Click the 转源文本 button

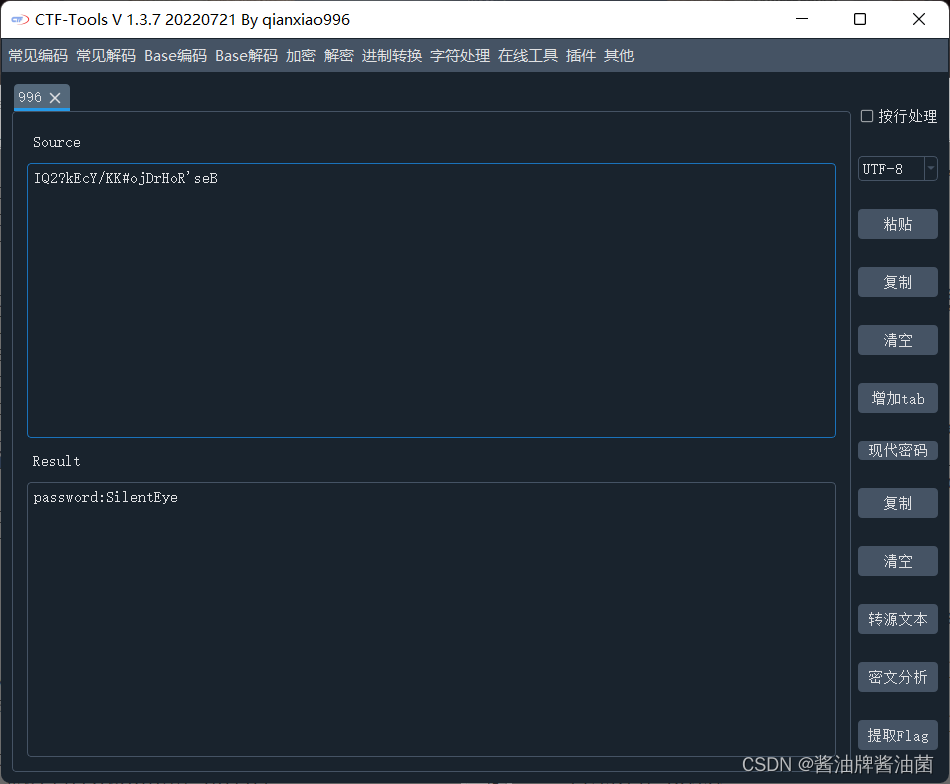pyautogui.click(x=898, y=619)
